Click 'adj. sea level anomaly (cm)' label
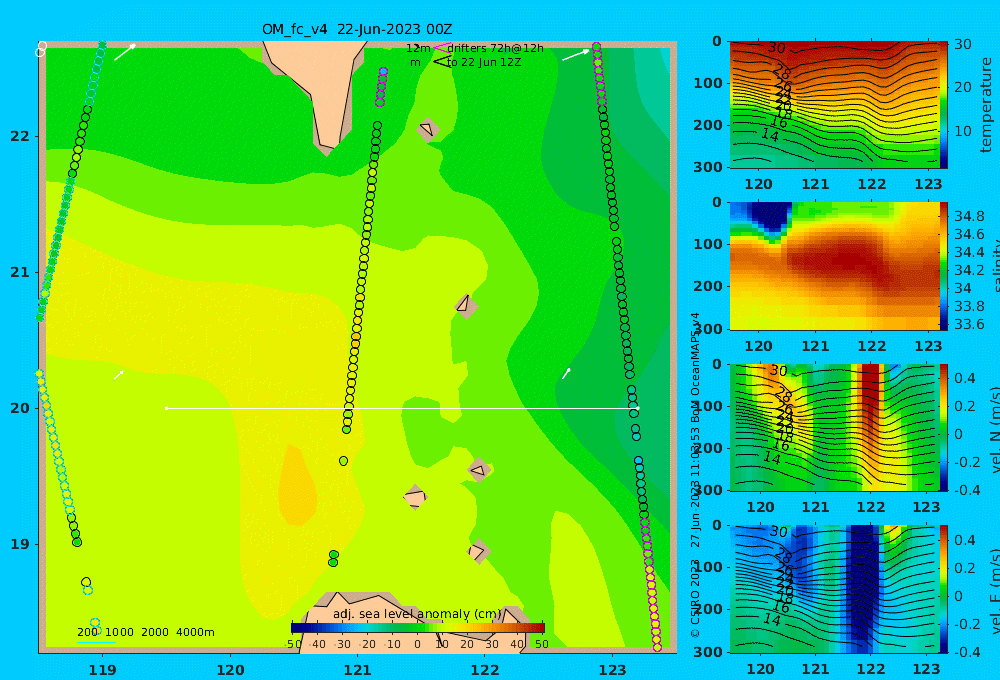 click(x=417, y=614)
